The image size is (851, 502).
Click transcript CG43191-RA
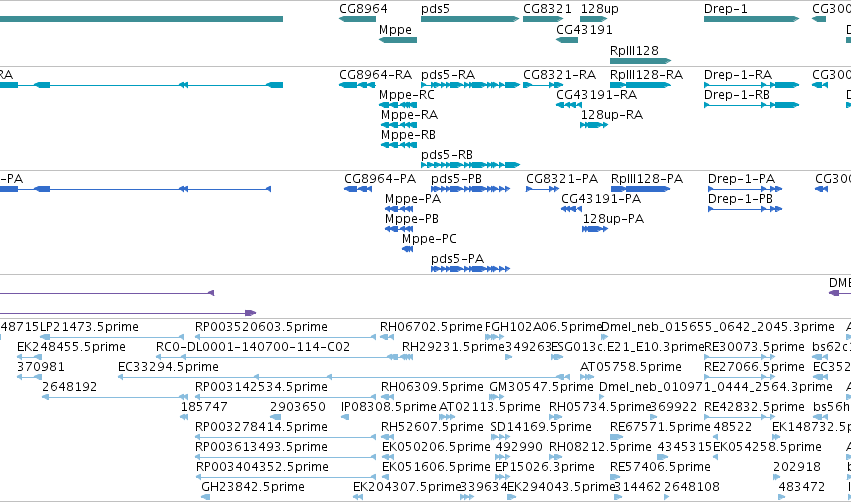596,94
